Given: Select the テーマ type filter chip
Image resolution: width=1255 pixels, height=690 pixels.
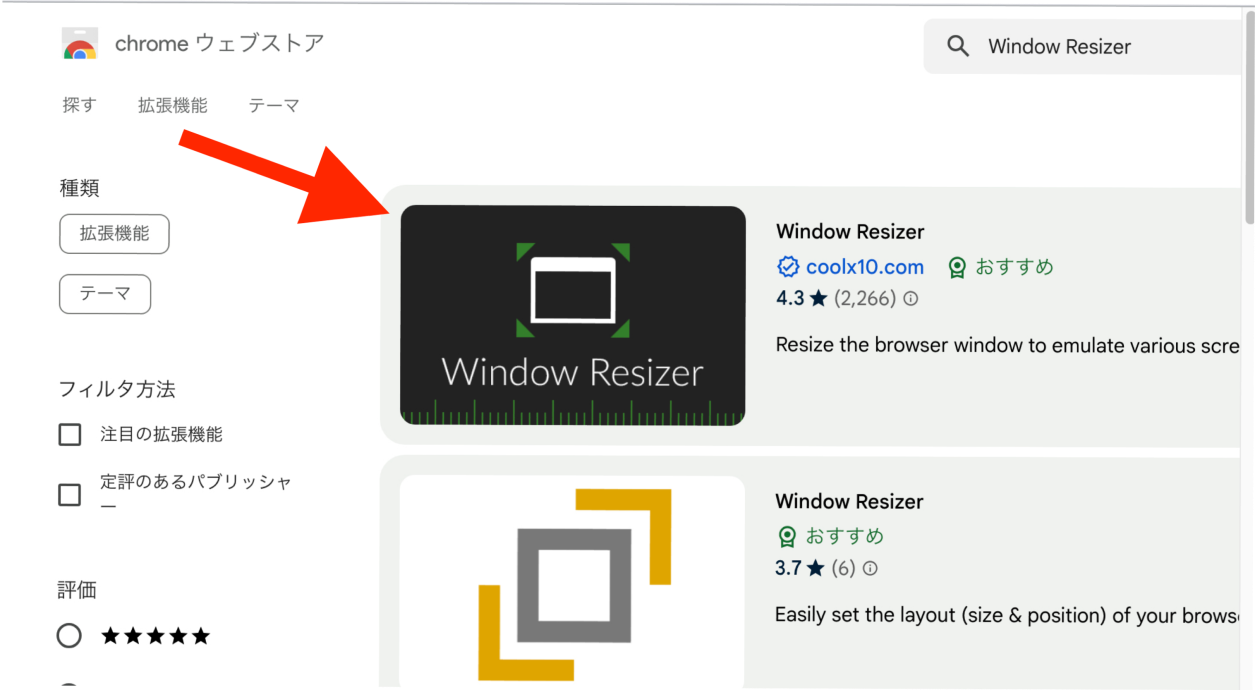Looking at the screenshot, I should point(105,294).
